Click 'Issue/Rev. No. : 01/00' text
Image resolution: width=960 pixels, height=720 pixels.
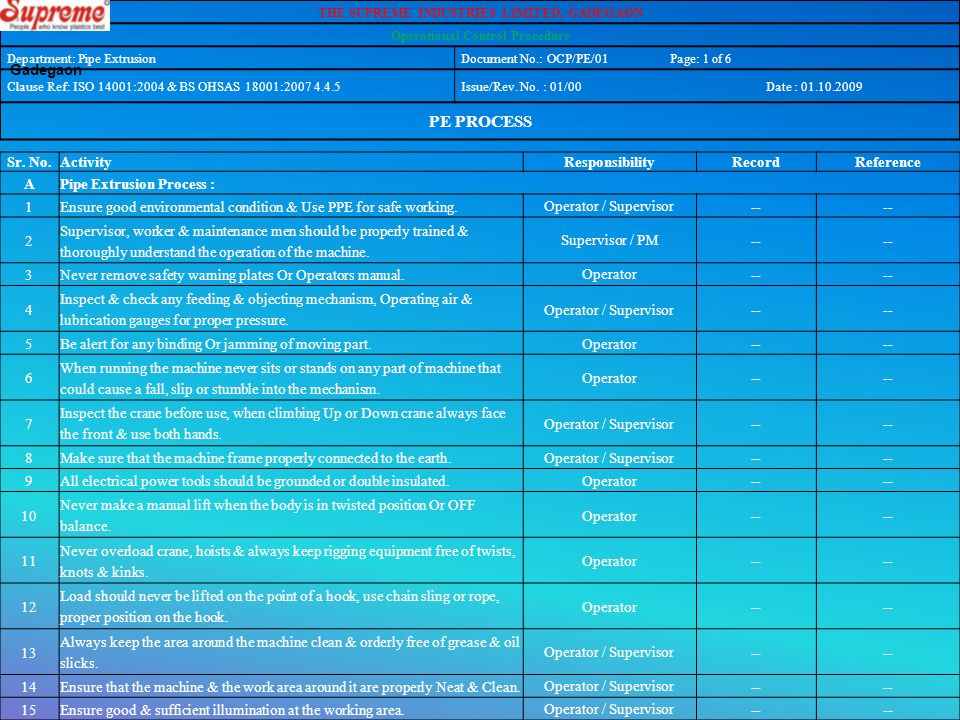[x=521, y=86]
